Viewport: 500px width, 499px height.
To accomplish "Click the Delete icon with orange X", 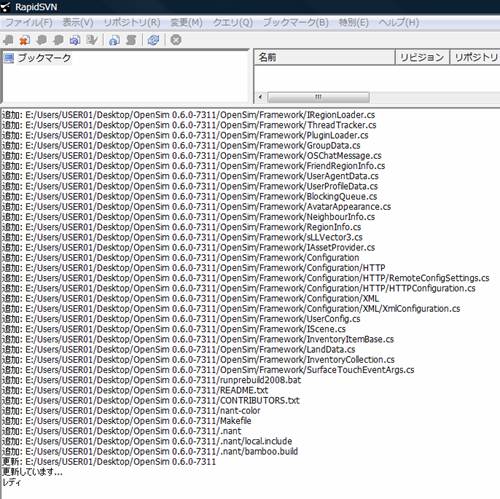I will [x=24, y=40].
